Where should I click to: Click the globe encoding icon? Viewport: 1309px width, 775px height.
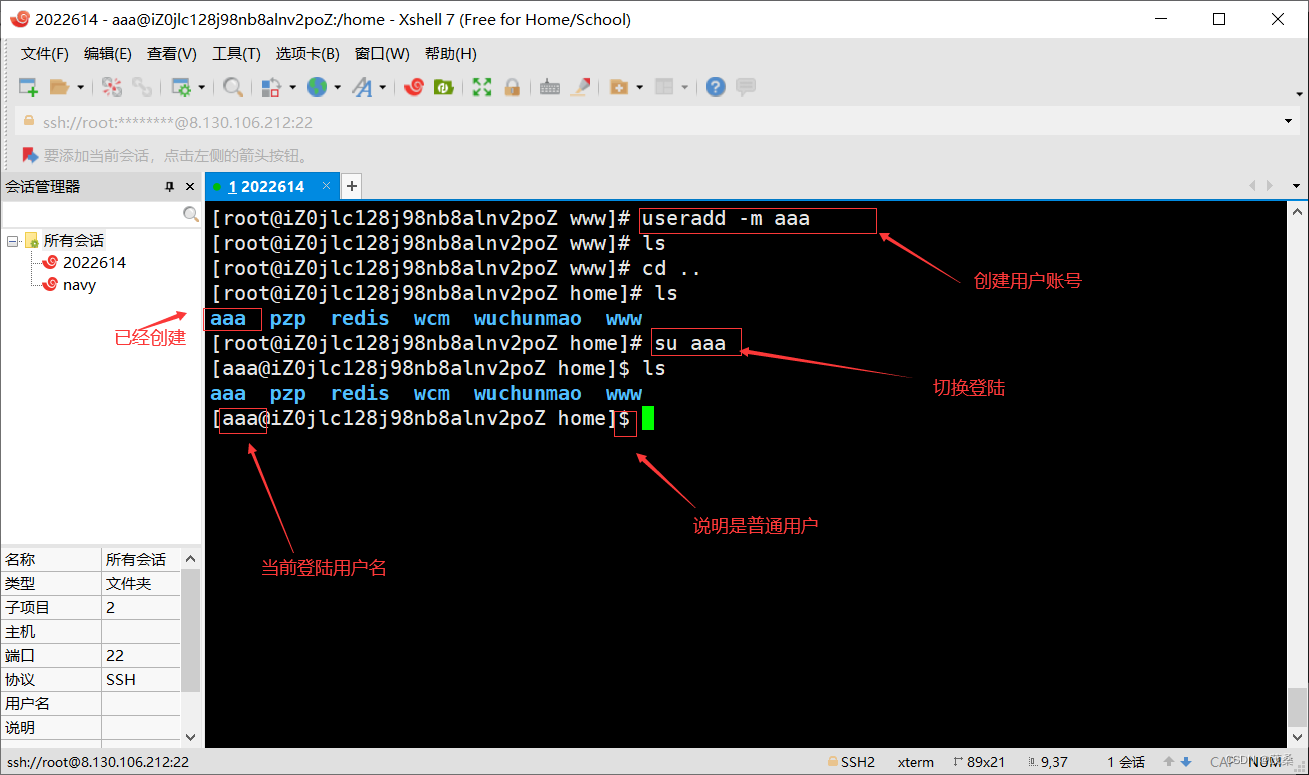(317, 87)
